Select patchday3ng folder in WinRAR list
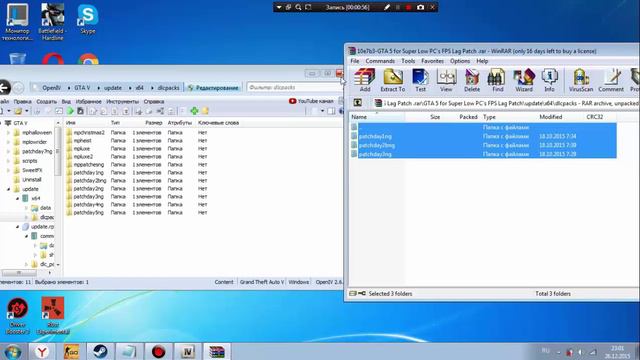Image resolution: width=640 pixels, height=360 pixels. pyautogui.click(x=484, y=154)
